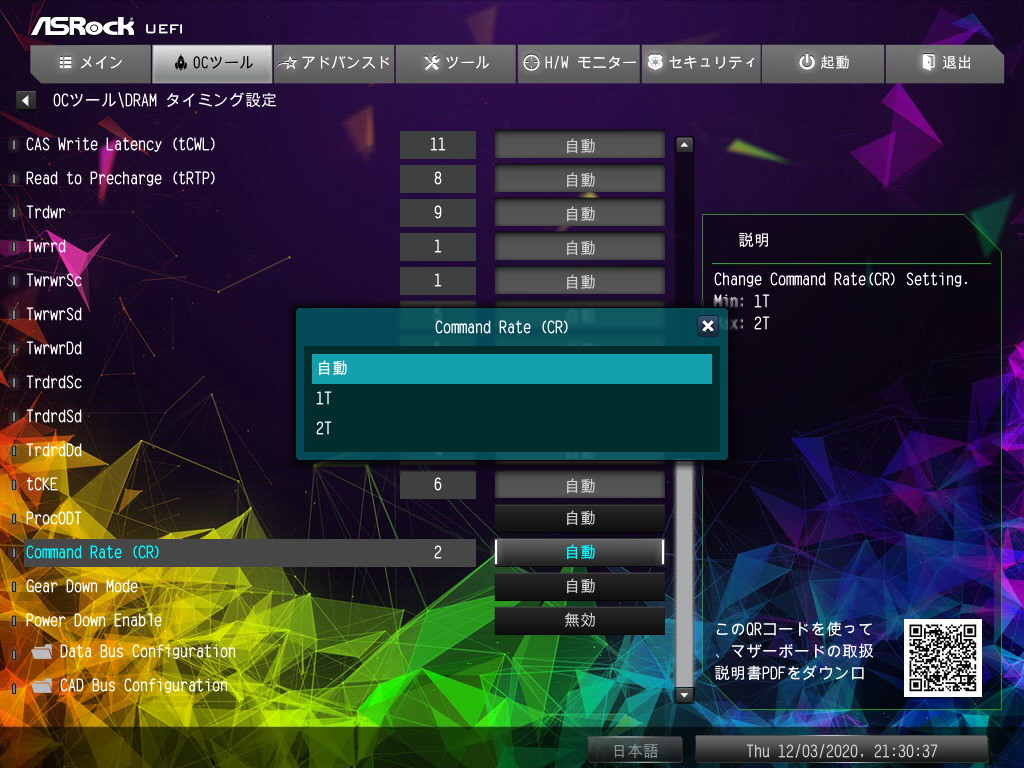Click the Twrrd value 1 field
The height and width of the screenshot is (768, 1024).
(x=438, y=247)
